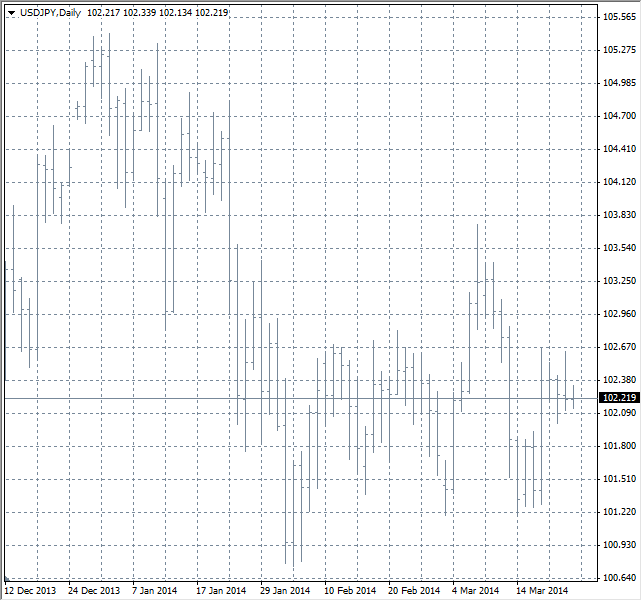This screenshot has height=601, width=642.
Task: Open the one-click trading arrow beside USDJPY
Action: pos(11,13)
